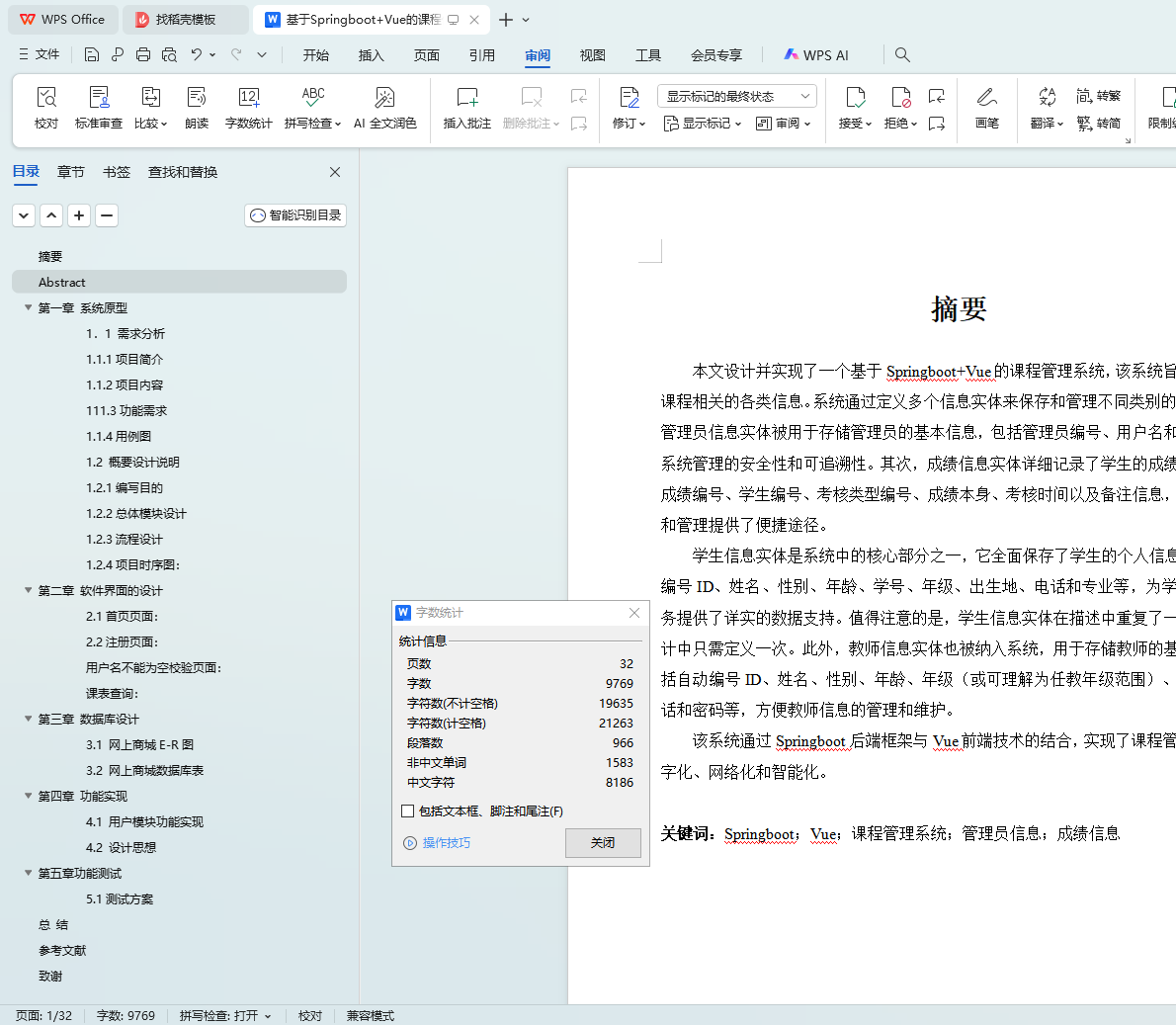
Task: Click the search magnifier icon
Action: click(x=902, y=54)
